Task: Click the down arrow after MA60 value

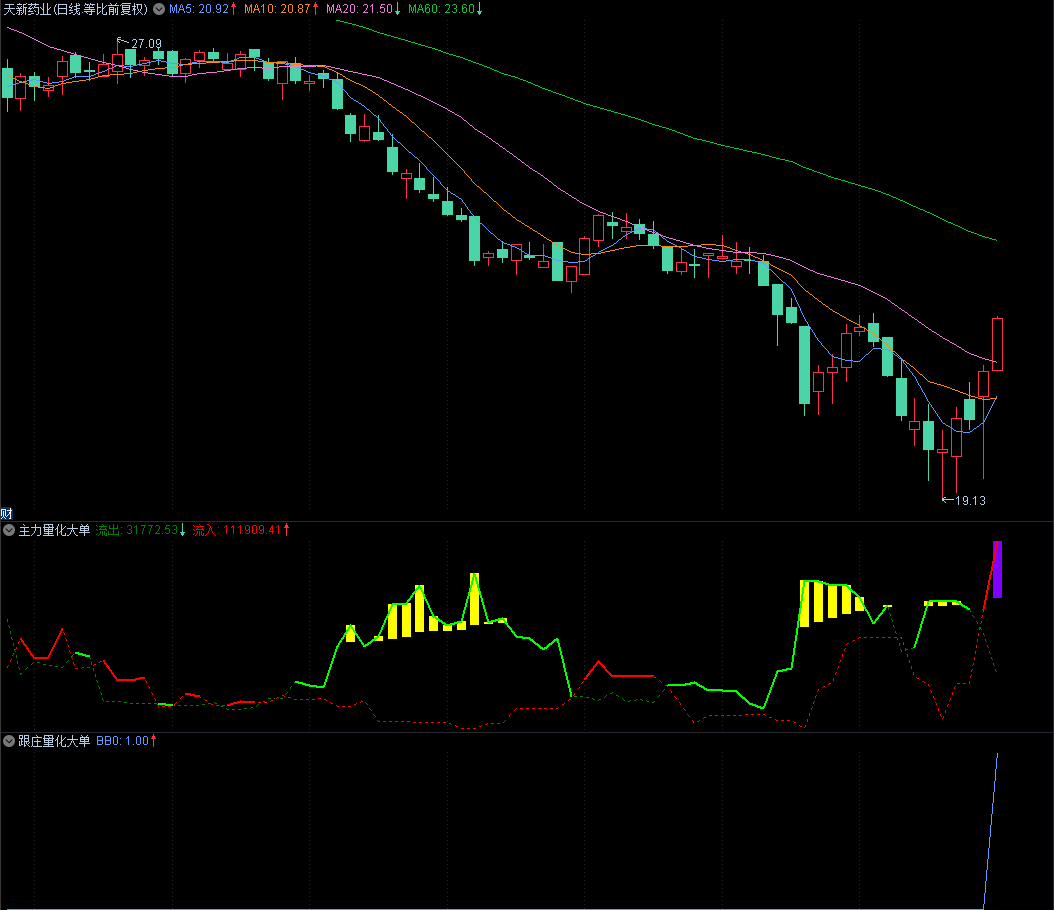Action: coord(479,9)
